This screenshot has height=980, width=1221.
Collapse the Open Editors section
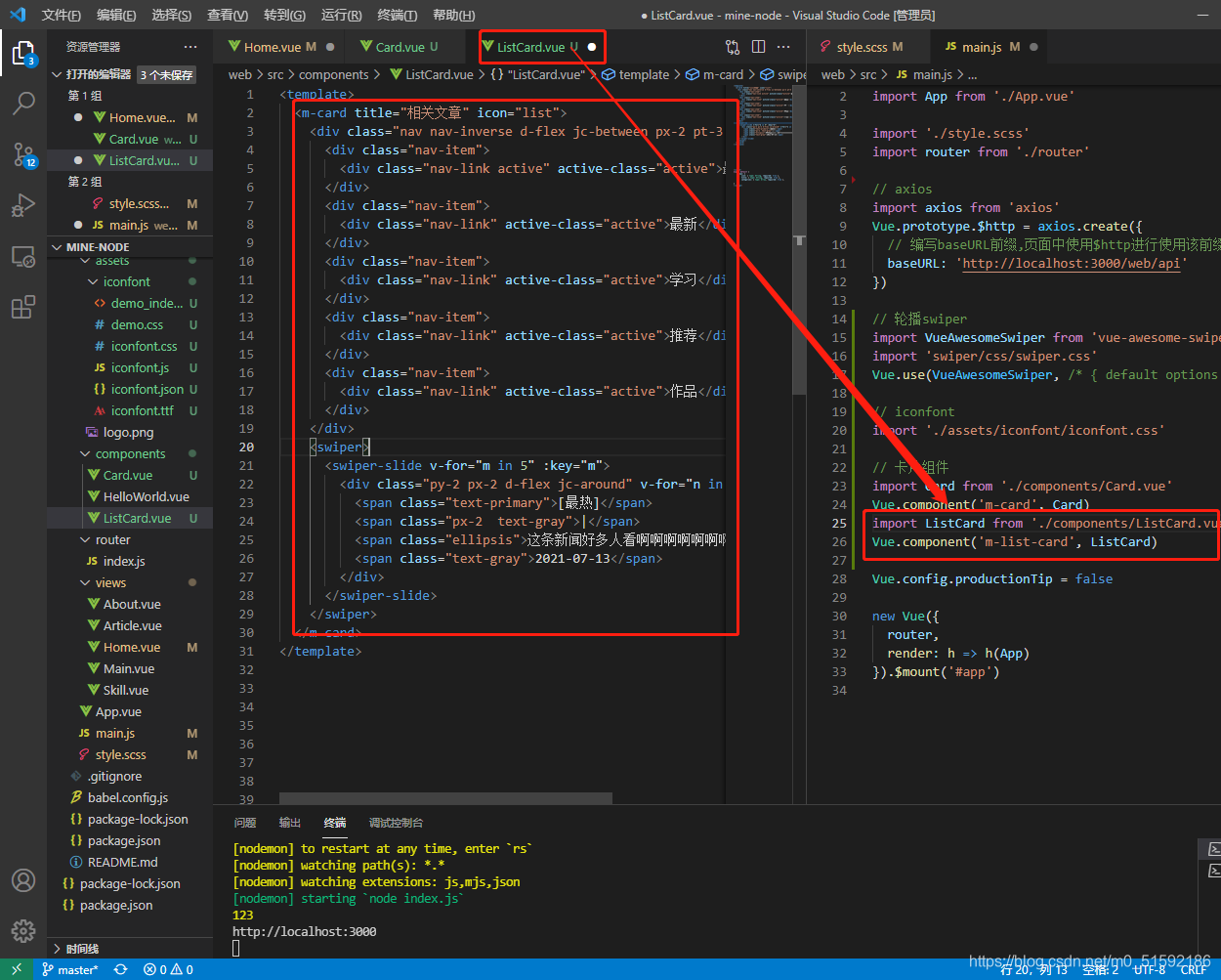(57, 74)
